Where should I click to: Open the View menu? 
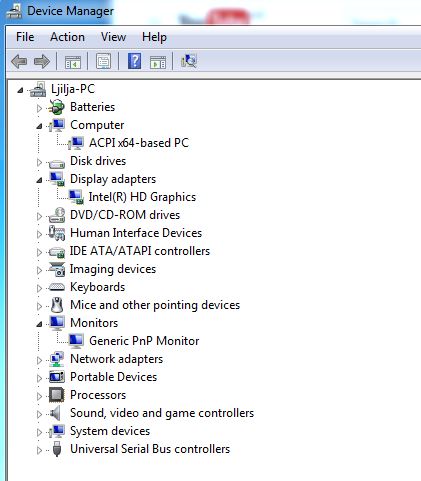point(113,37)
